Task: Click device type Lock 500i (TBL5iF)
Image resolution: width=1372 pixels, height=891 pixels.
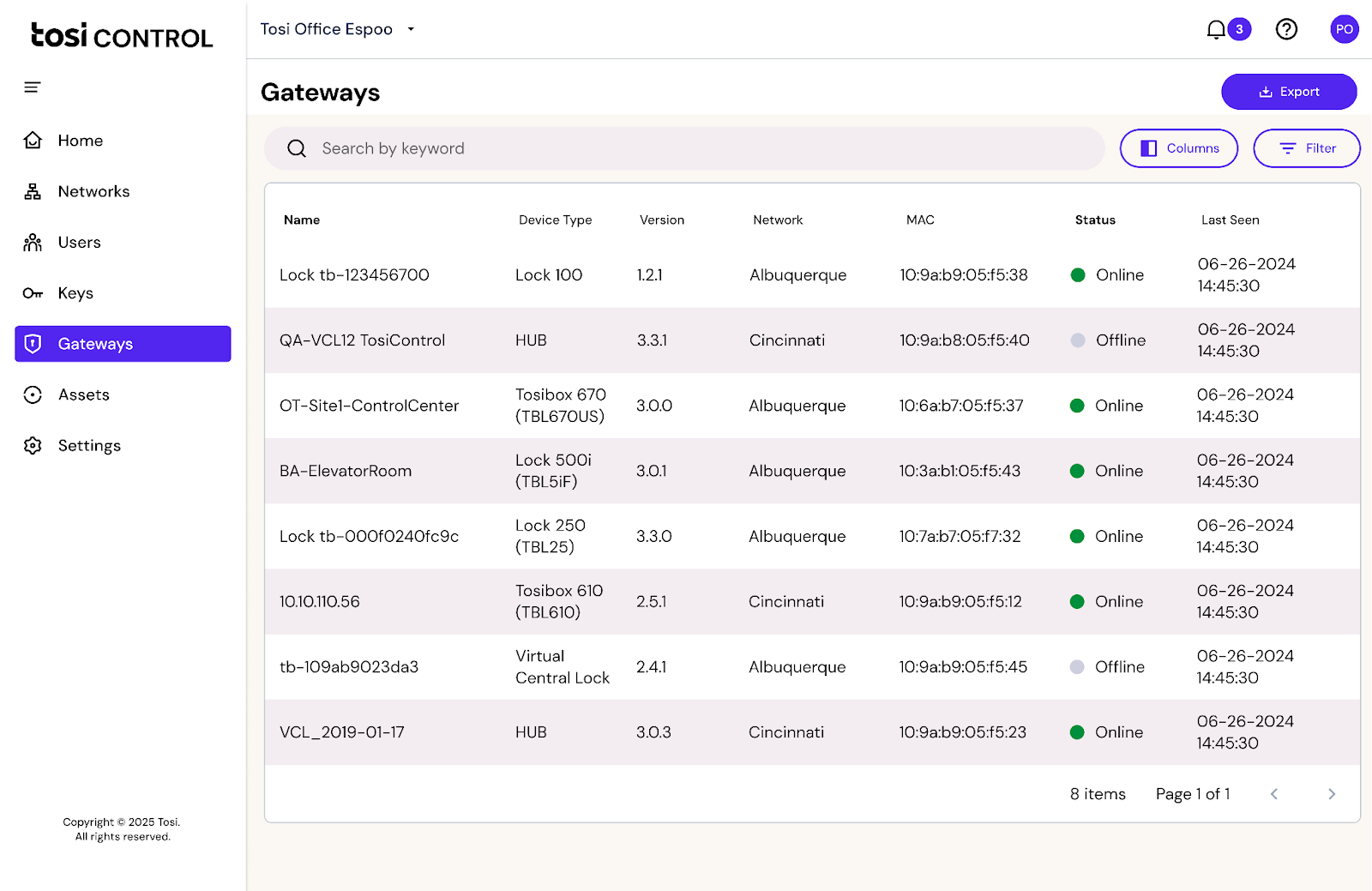Action: (553, 471)
